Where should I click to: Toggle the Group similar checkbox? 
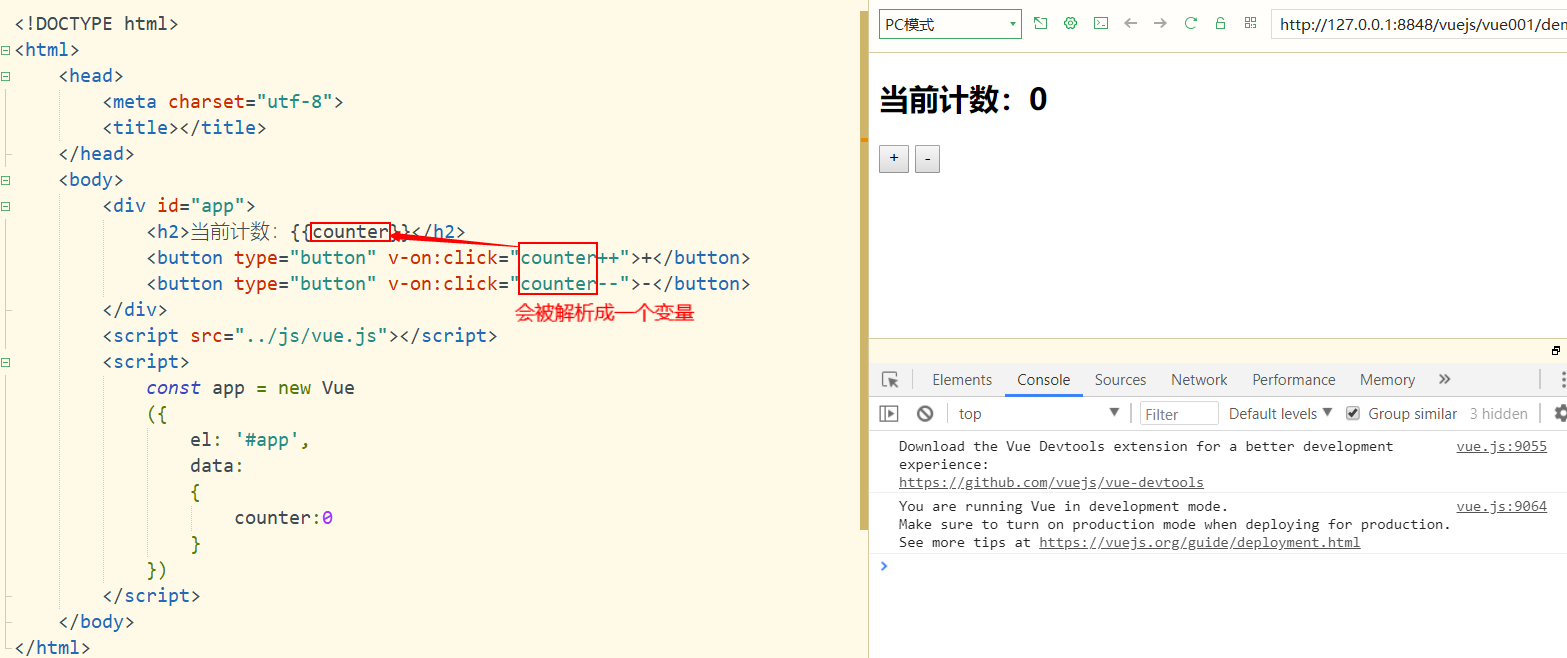click(x=1353, y=413)
